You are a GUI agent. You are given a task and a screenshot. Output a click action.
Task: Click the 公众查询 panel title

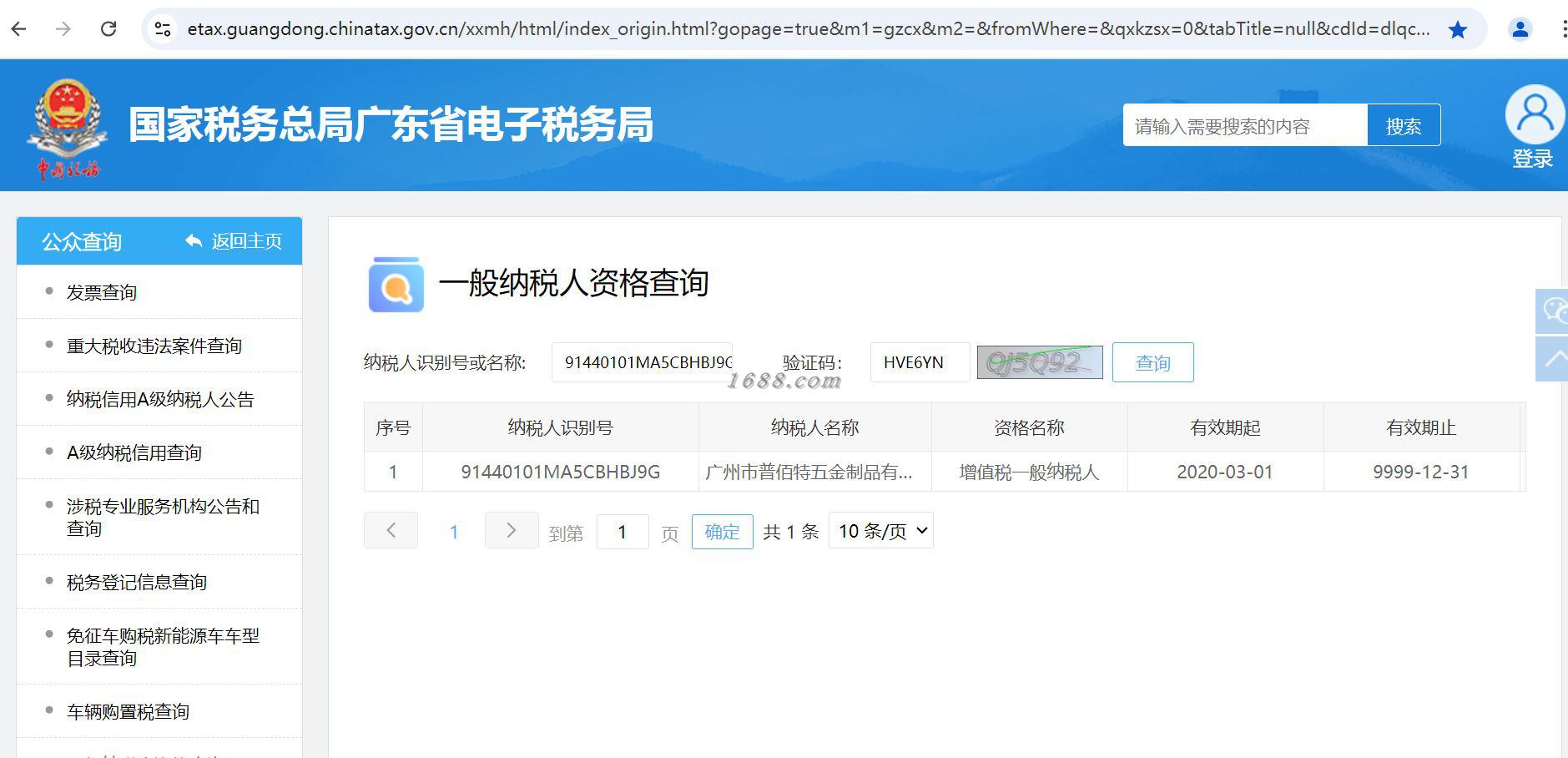(82, 242)
